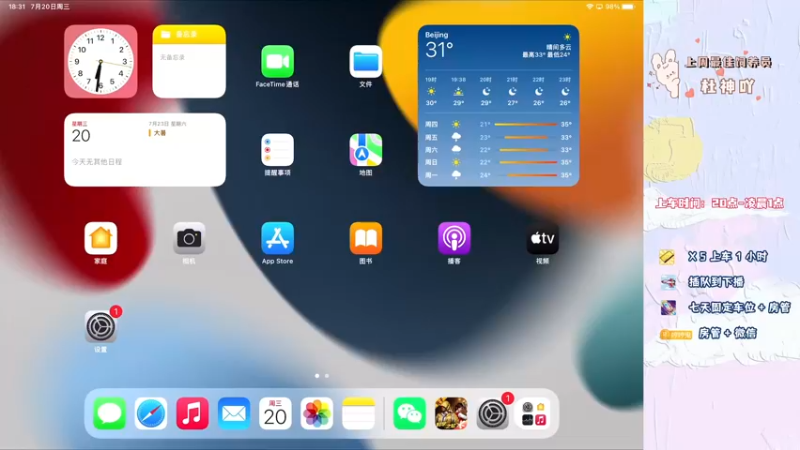Viewport: 800px width, 450px height.
Task: Launch the Camera app
Action: 189,238
